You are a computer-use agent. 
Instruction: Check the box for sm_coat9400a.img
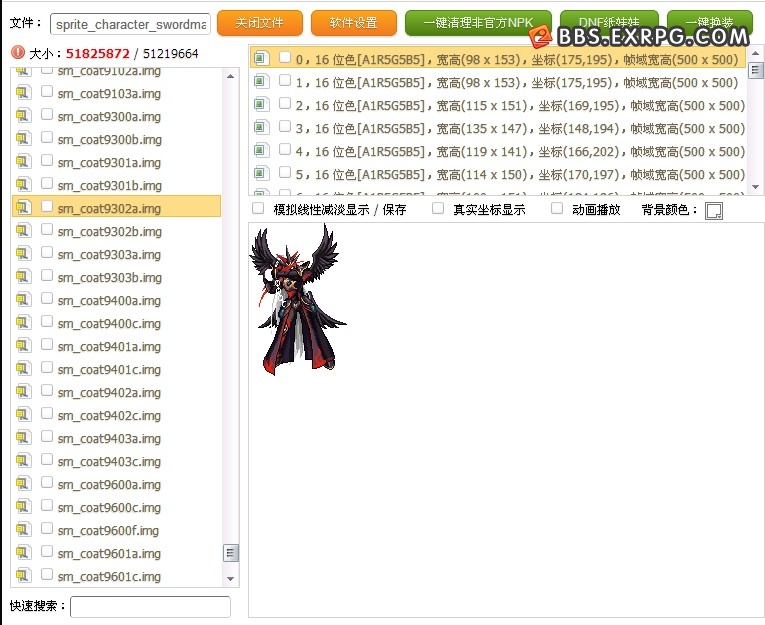point(47,298)
